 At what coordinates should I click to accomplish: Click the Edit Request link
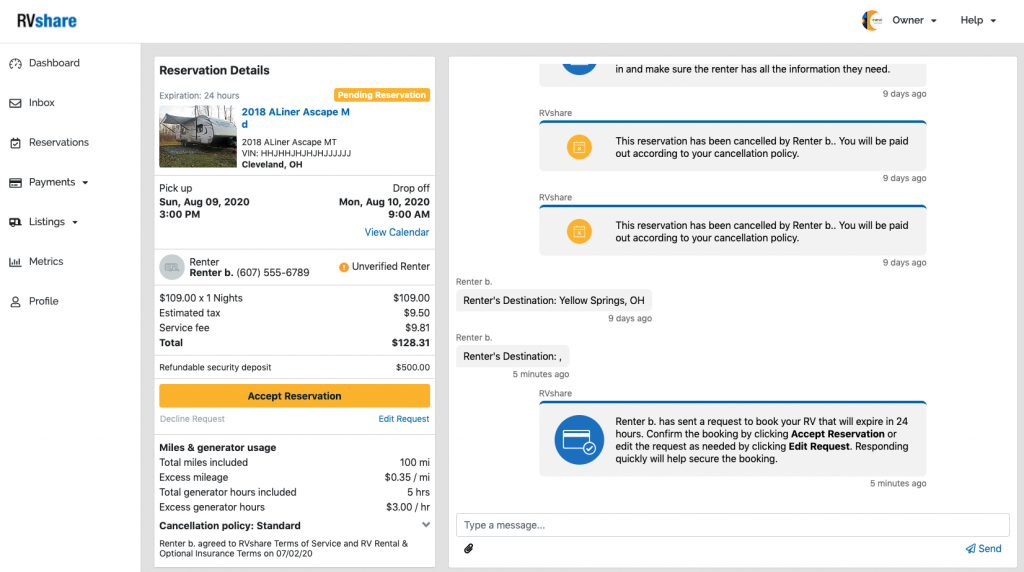coord(404,419)
